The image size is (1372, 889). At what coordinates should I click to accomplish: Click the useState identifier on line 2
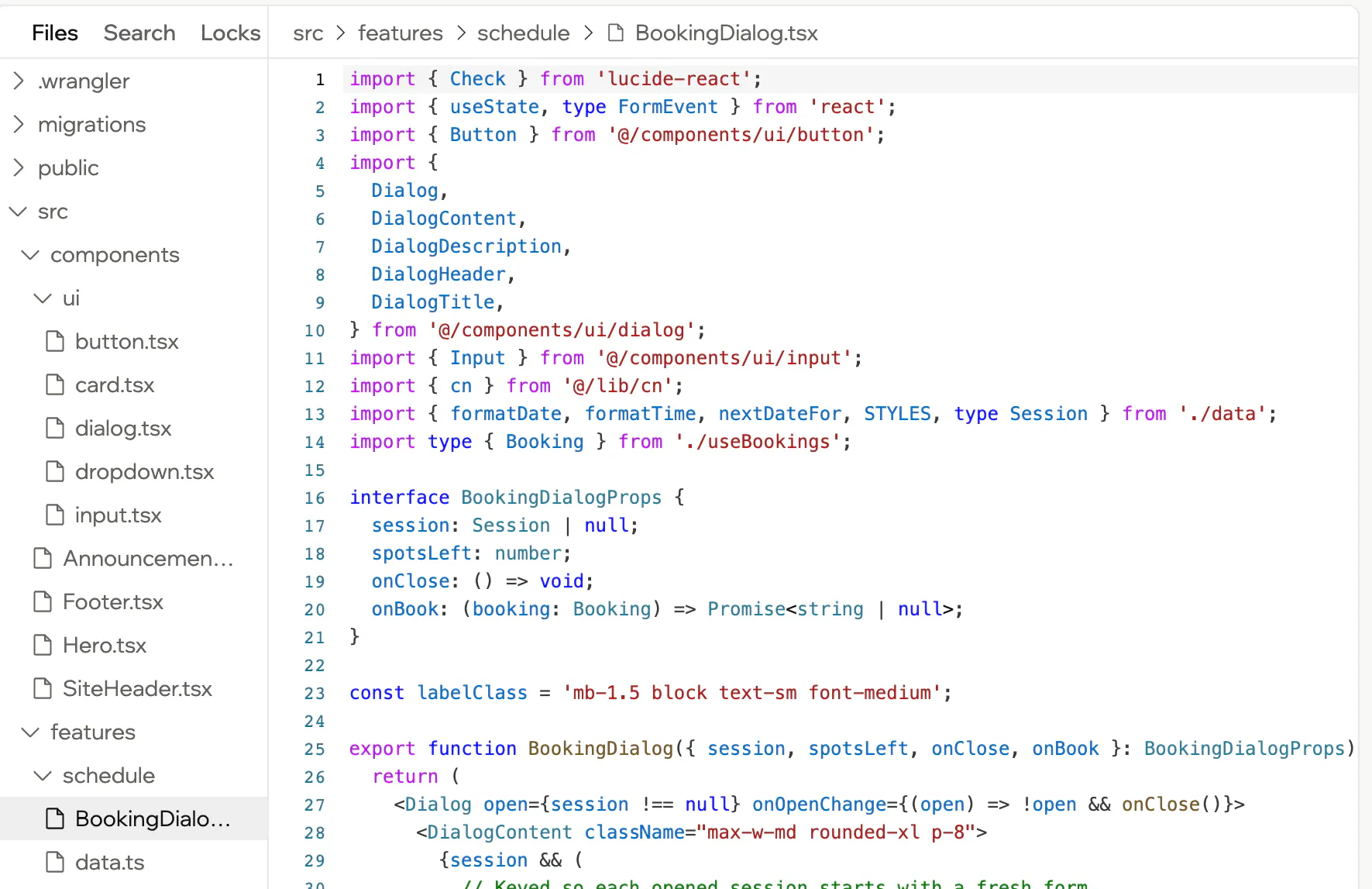pyautogui.click(x=494, y=107)
